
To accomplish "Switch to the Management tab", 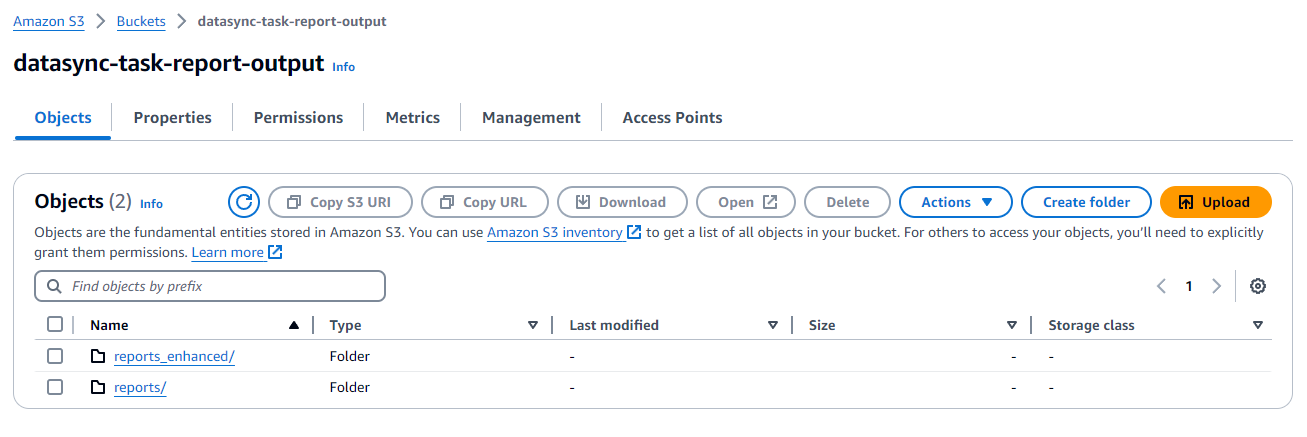I will click(x=531, y=117).
